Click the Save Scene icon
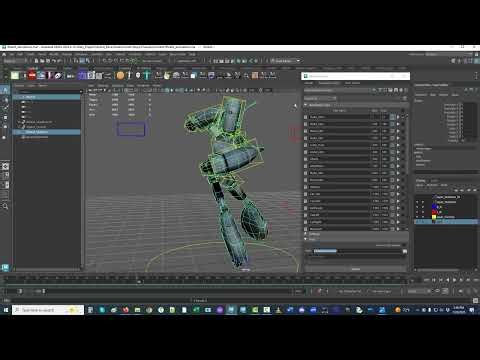 point(48,61)
